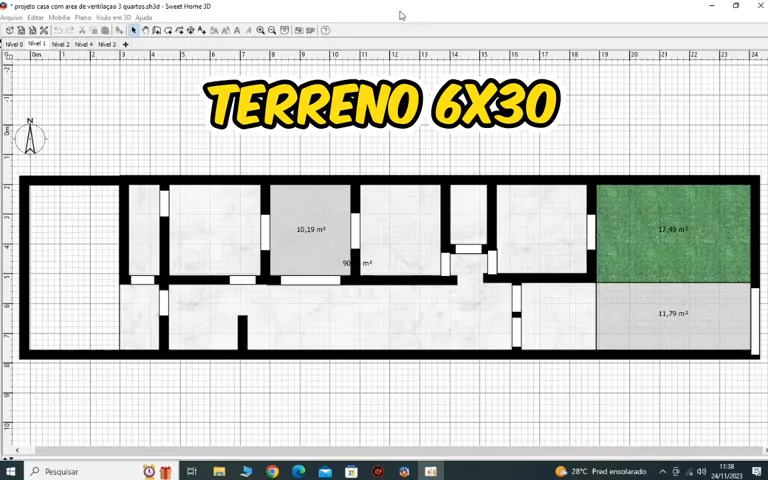Activate the Pan hand tool
Viewport: 768px width, 480px height.
(145, 30)
